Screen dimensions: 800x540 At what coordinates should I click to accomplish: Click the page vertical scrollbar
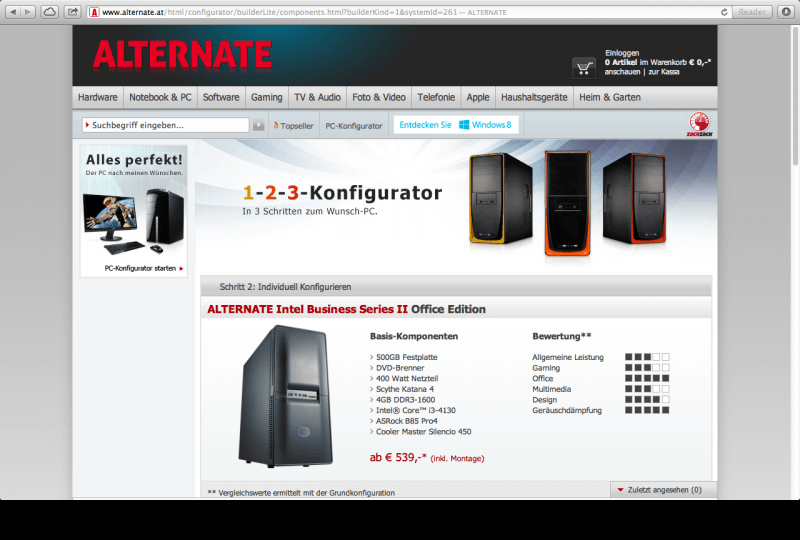795,97
